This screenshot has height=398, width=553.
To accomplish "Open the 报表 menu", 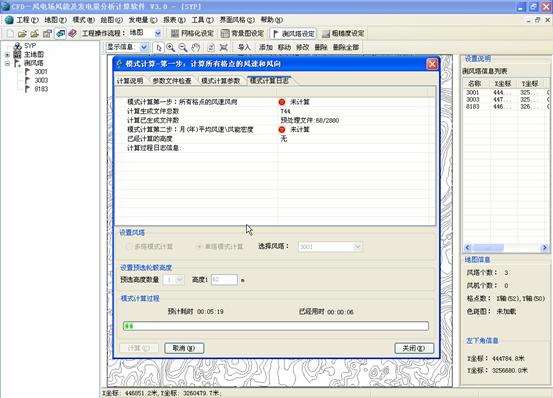I will pos(174,20).
